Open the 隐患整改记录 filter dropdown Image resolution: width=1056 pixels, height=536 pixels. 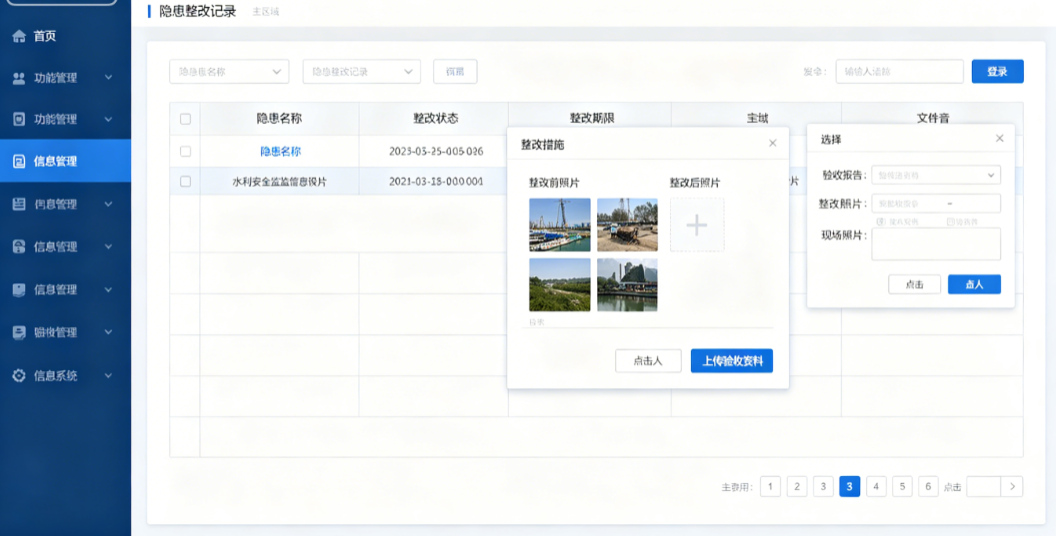[362, 71]
